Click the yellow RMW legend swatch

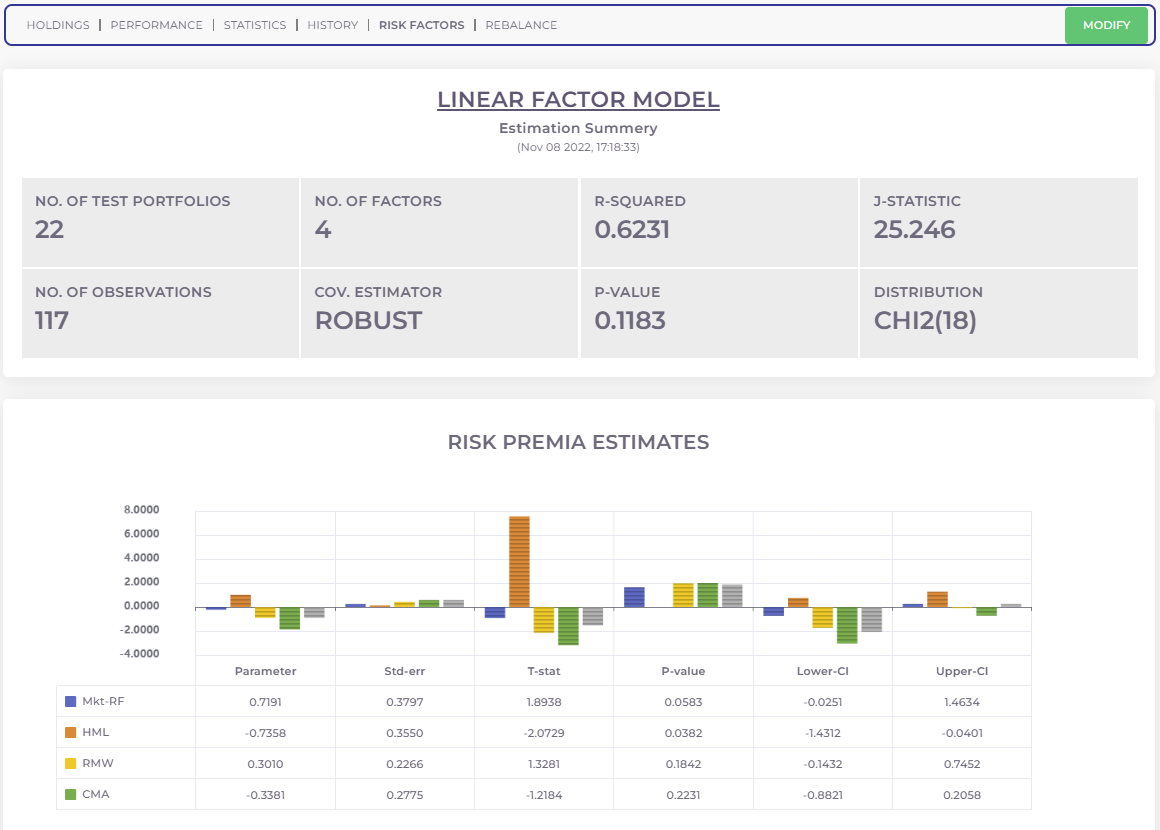70,764
